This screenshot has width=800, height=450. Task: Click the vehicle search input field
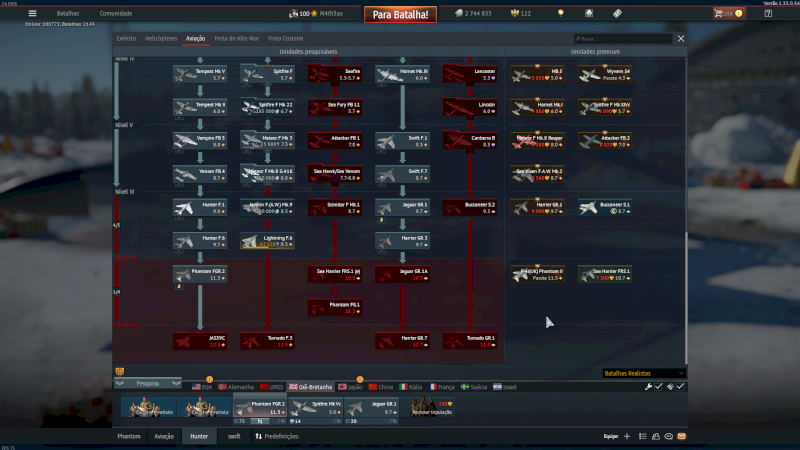click(636, 39)
